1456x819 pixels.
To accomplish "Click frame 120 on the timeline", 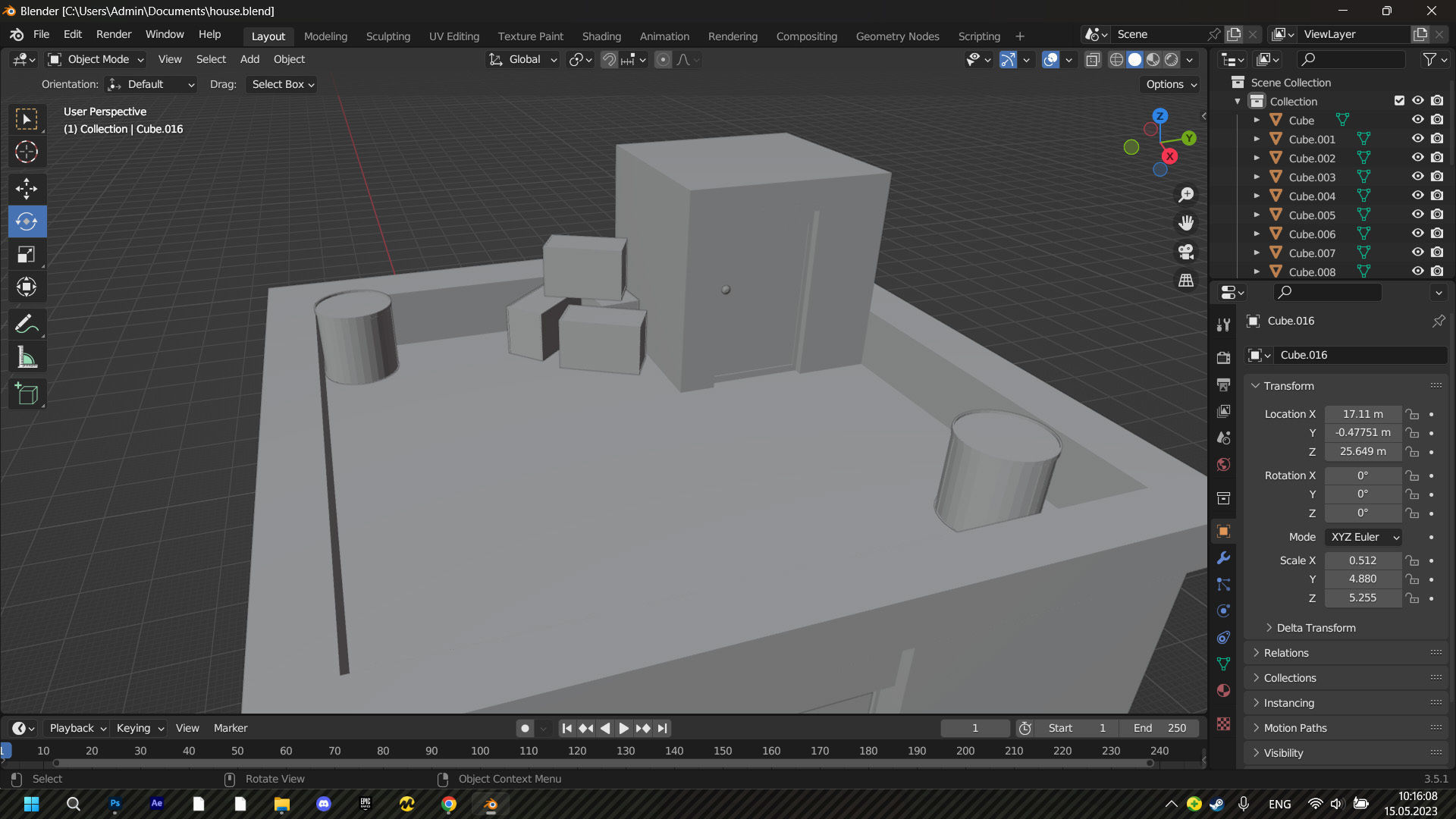I will (x=577, y=751).
